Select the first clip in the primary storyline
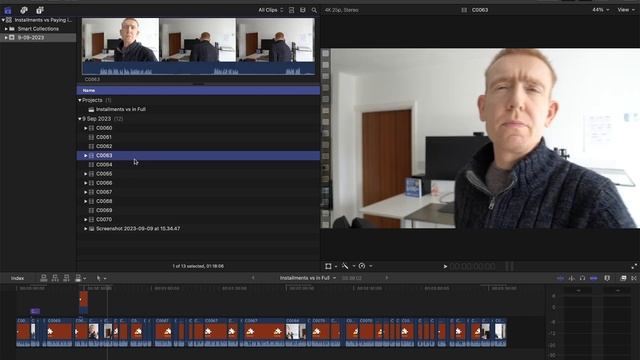This screenshot has height=360, width=640. coord(23,332)
